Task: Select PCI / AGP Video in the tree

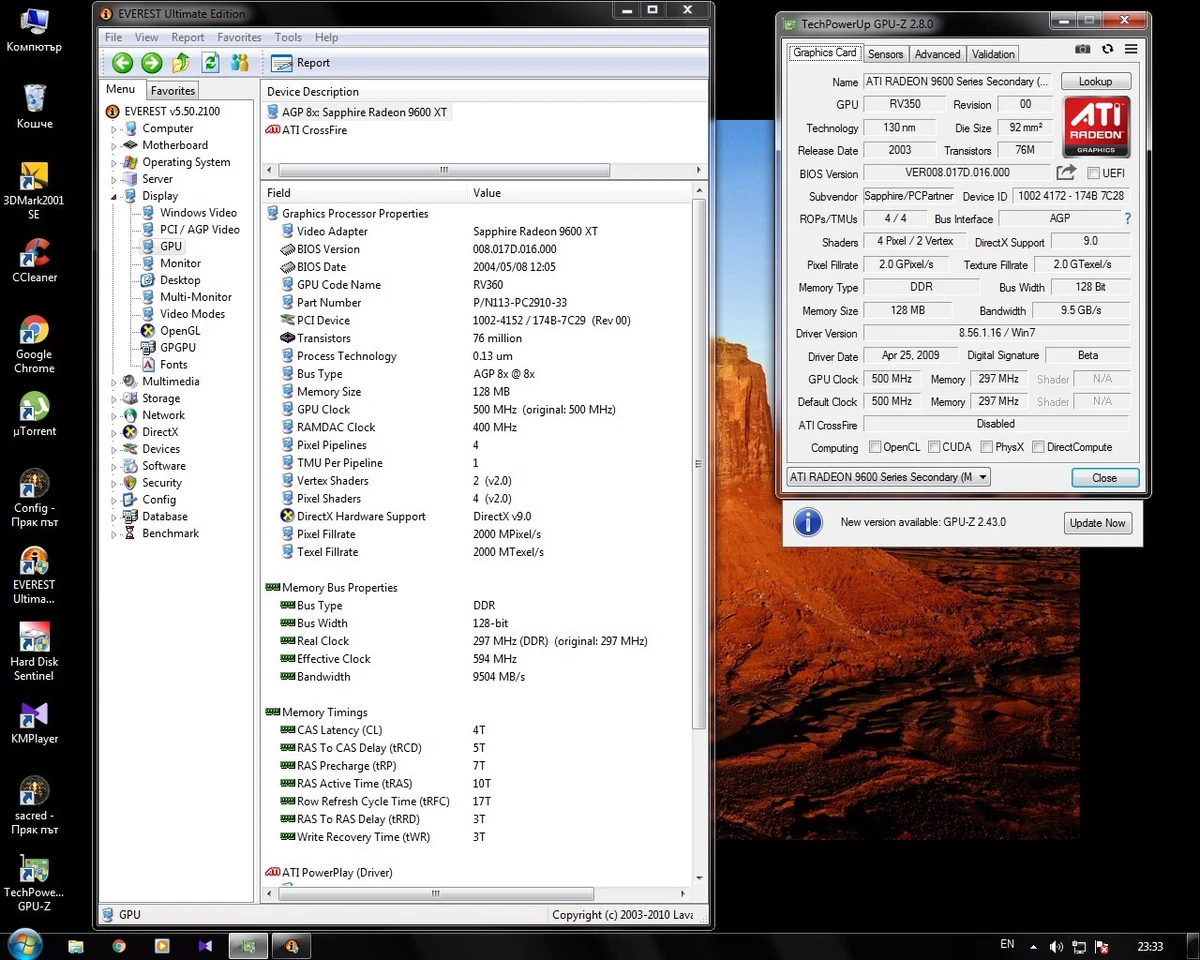Action: pos(190,229)
